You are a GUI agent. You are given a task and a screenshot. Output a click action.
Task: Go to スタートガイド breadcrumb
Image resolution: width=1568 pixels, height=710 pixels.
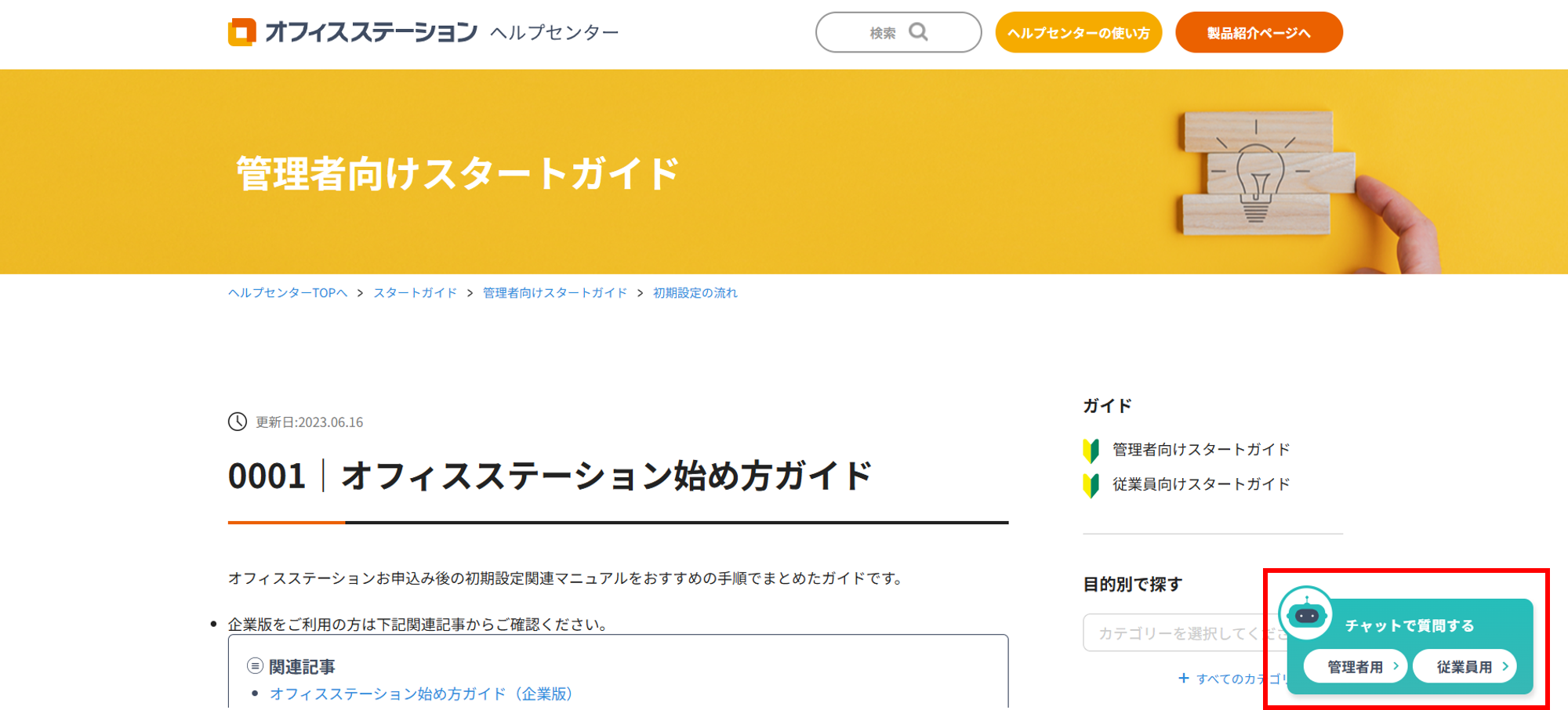click(415, 293)
